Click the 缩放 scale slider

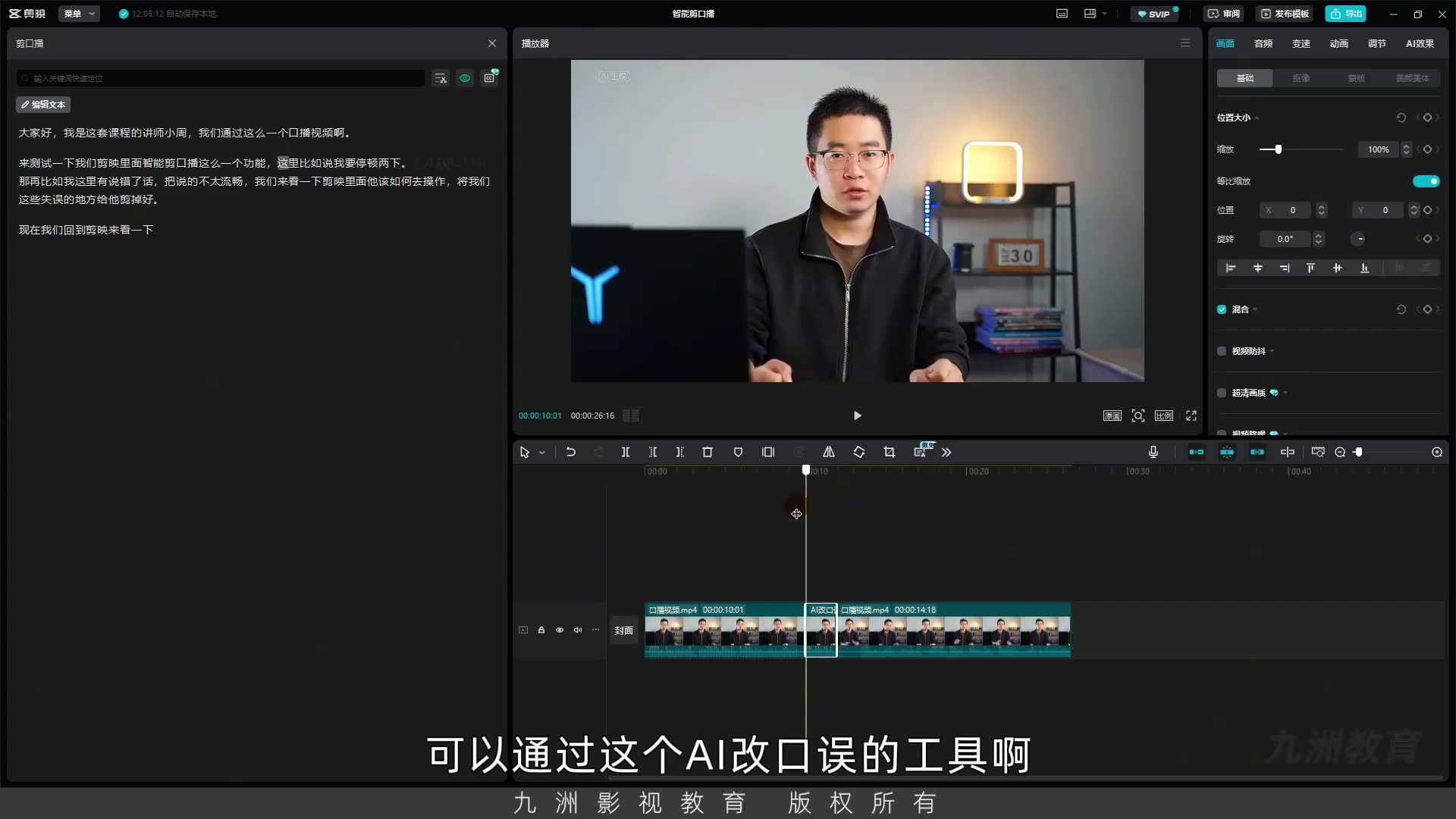tap(1301, 149)
